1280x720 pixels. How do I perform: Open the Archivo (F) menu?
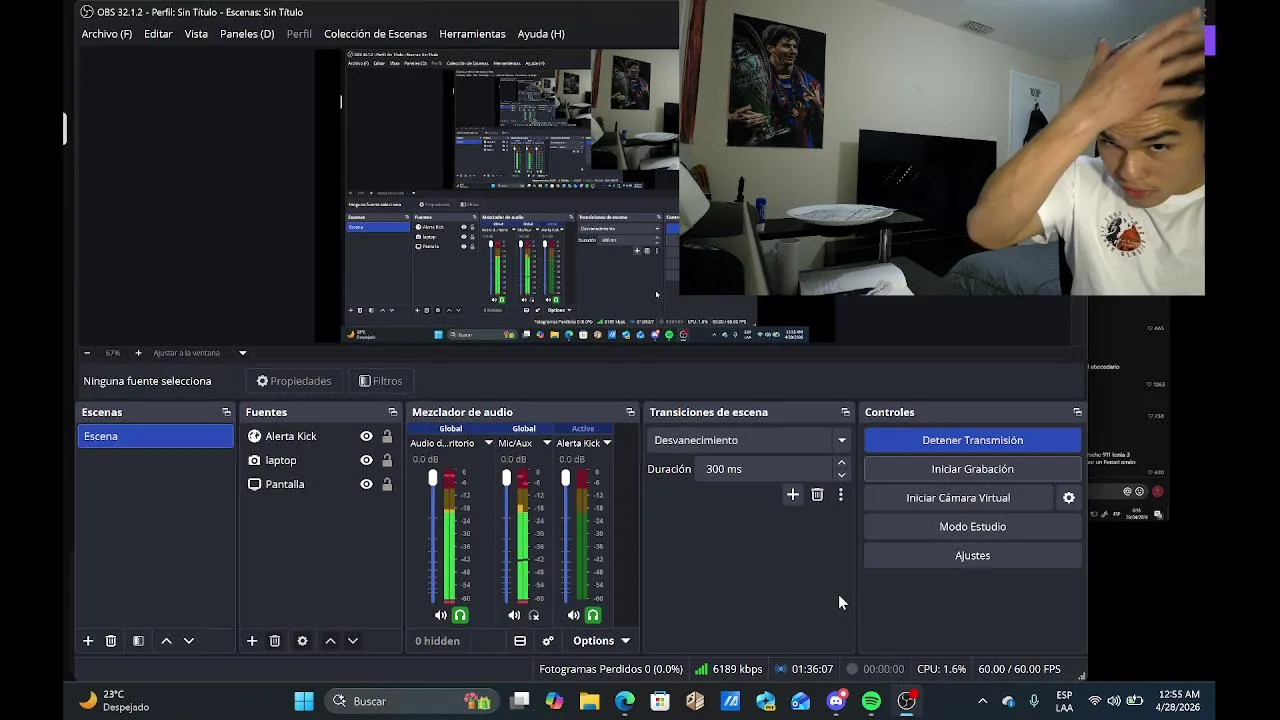[107, 34]
